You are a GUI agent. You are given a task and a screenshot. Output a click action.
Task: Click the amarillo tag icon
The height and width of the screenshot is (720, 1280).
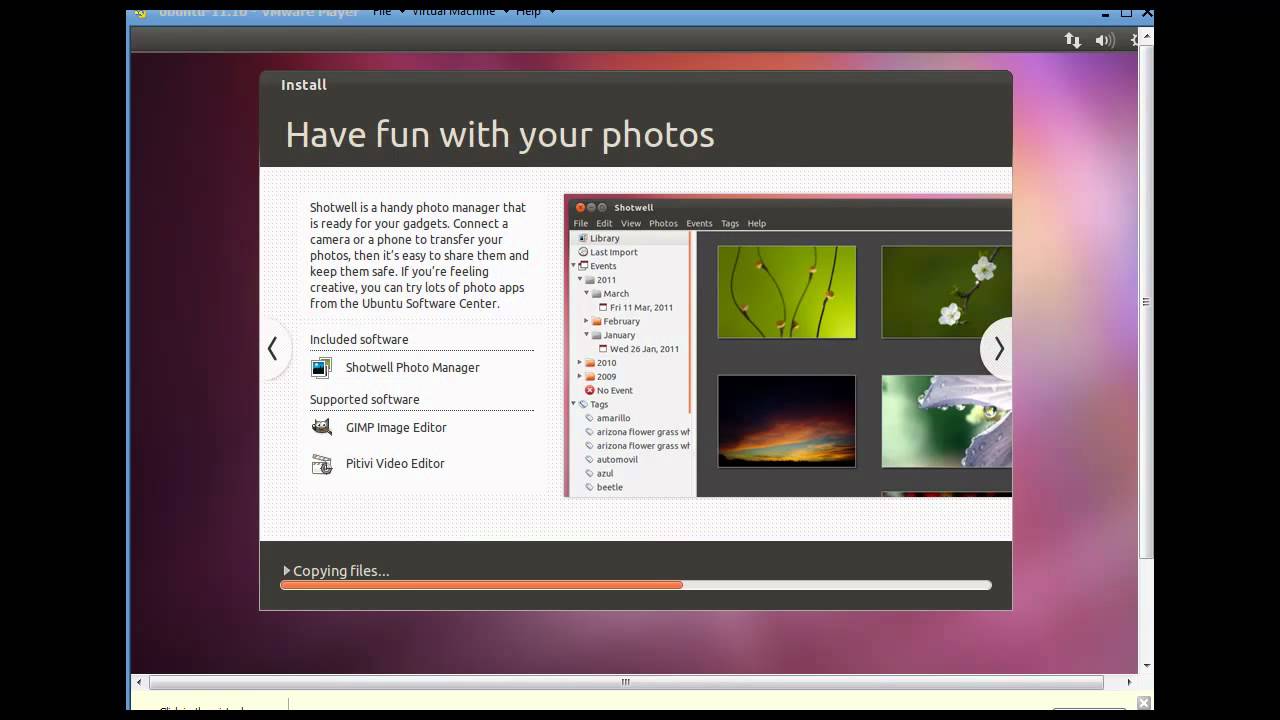click(x=590, y=418)
